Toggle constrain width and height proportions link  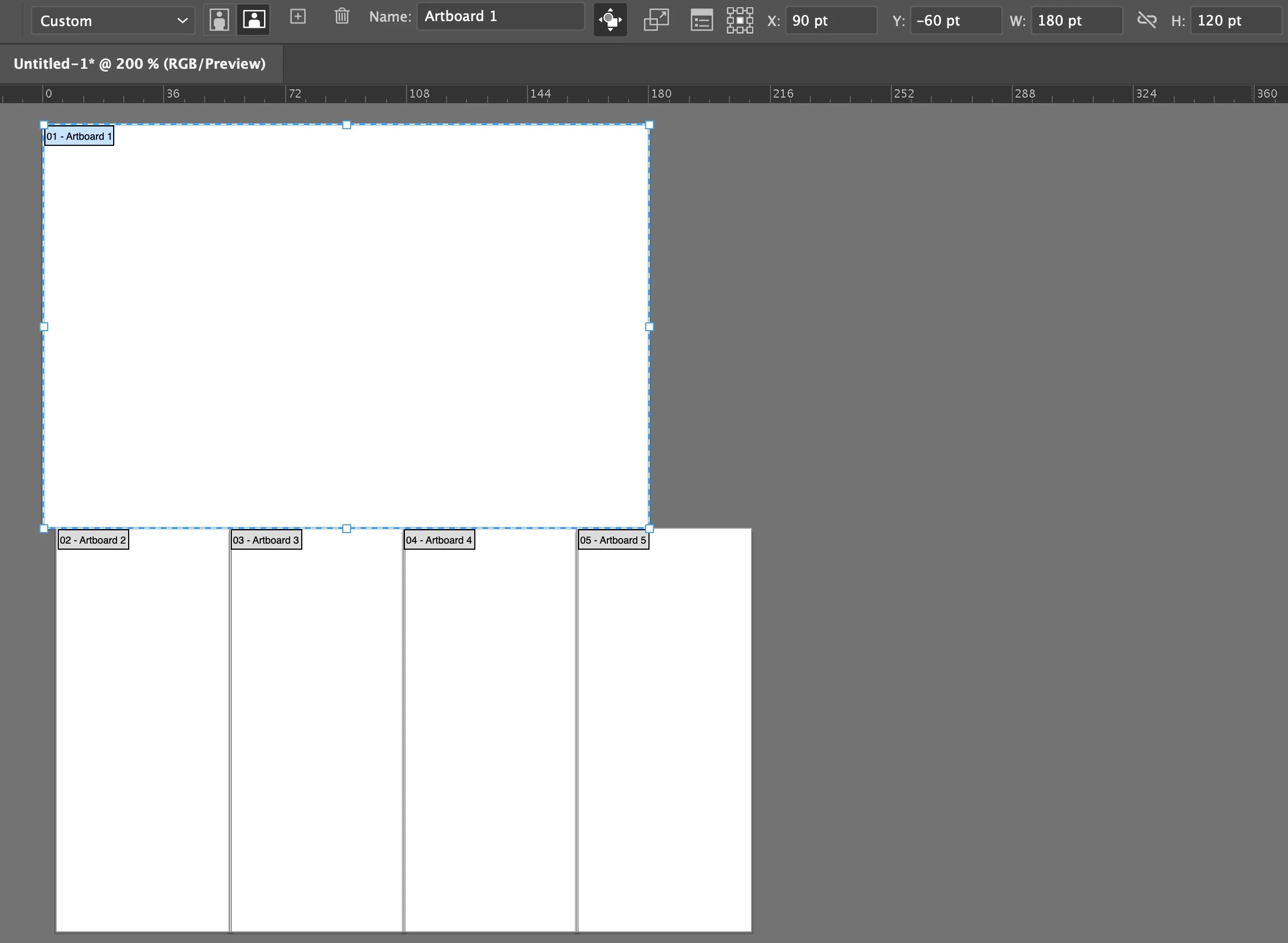point(1147,21)
